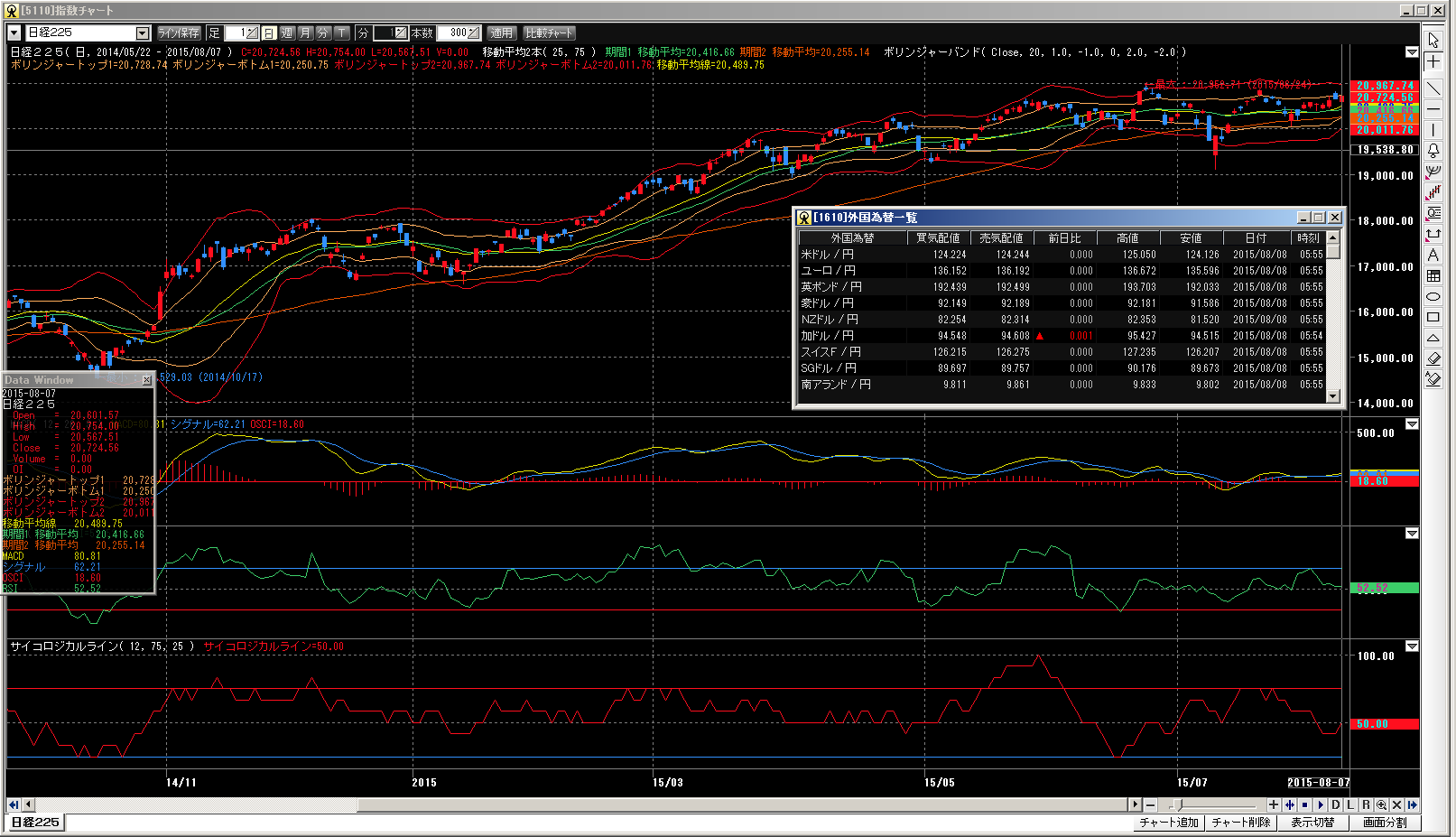Switch chart to weekly (週) timeframe

pyautogui.click(x=287, y=33)
